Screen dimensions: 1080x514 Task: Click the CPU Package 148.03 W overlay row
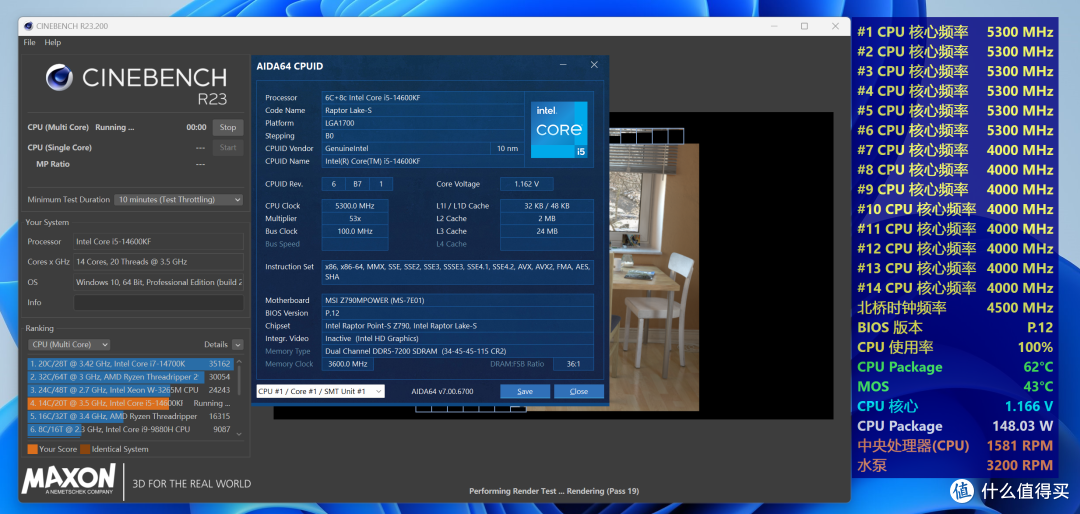pyautogui.click(x=955, y=426)
